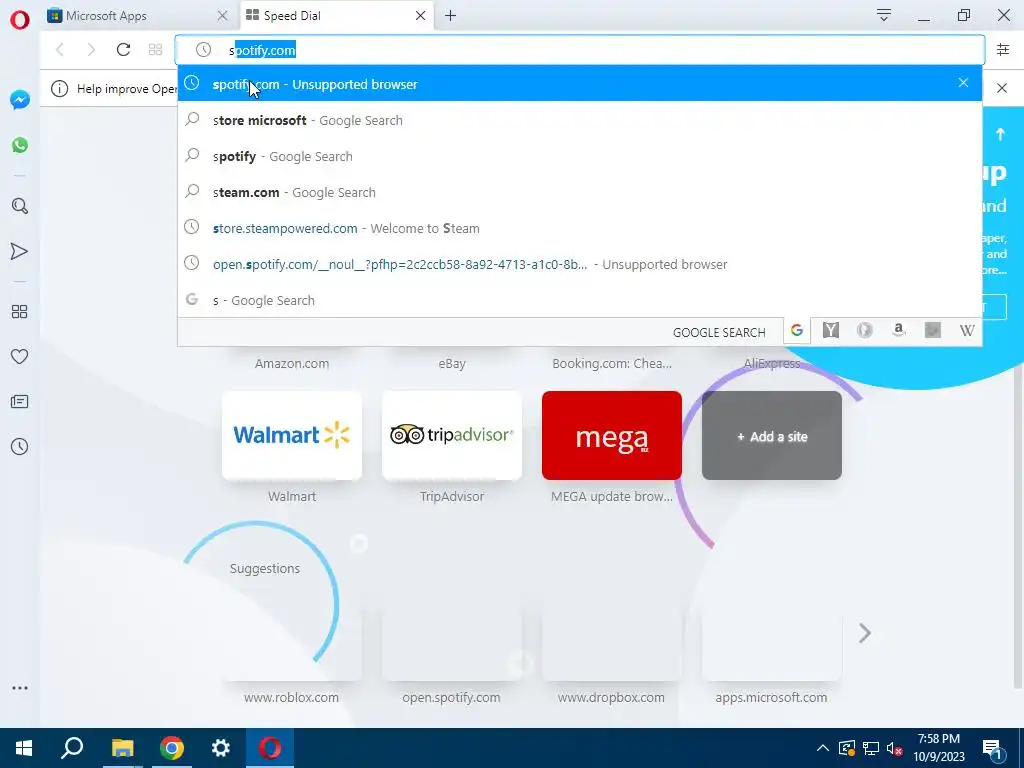Choose spotify.com Unsupported browser suggestion
1024x768 pixels.
580,84
